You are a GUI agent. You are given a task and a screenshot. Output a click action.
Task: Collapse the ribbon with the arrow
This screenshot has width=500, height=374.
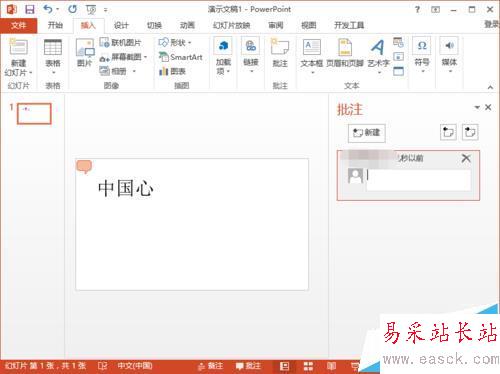point(490,87)
